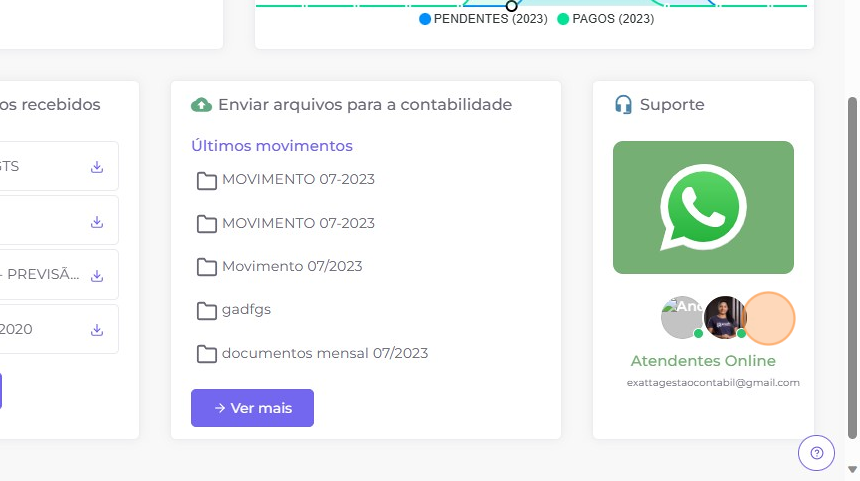Viewport: 860px width, 481px height.
Task: Toggle PENDENTES (2023) legend item
Action: pos(483,19)
